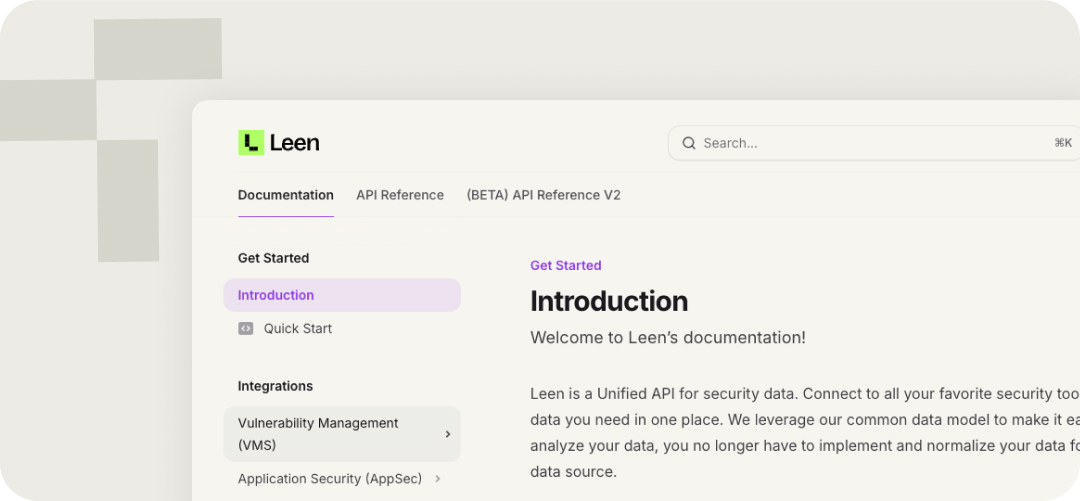Click the purple Get Started breadcrumb label
This screenshot has width=1080, height=501.
565,265
